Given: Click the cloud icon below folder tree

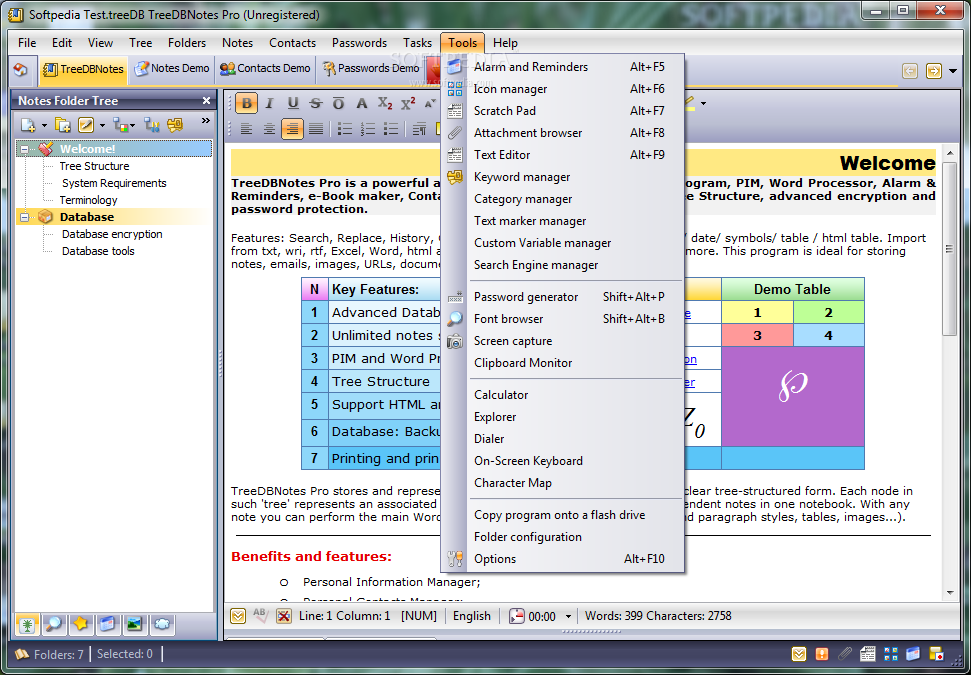Looking at the screenshot, I should point(162,624).
